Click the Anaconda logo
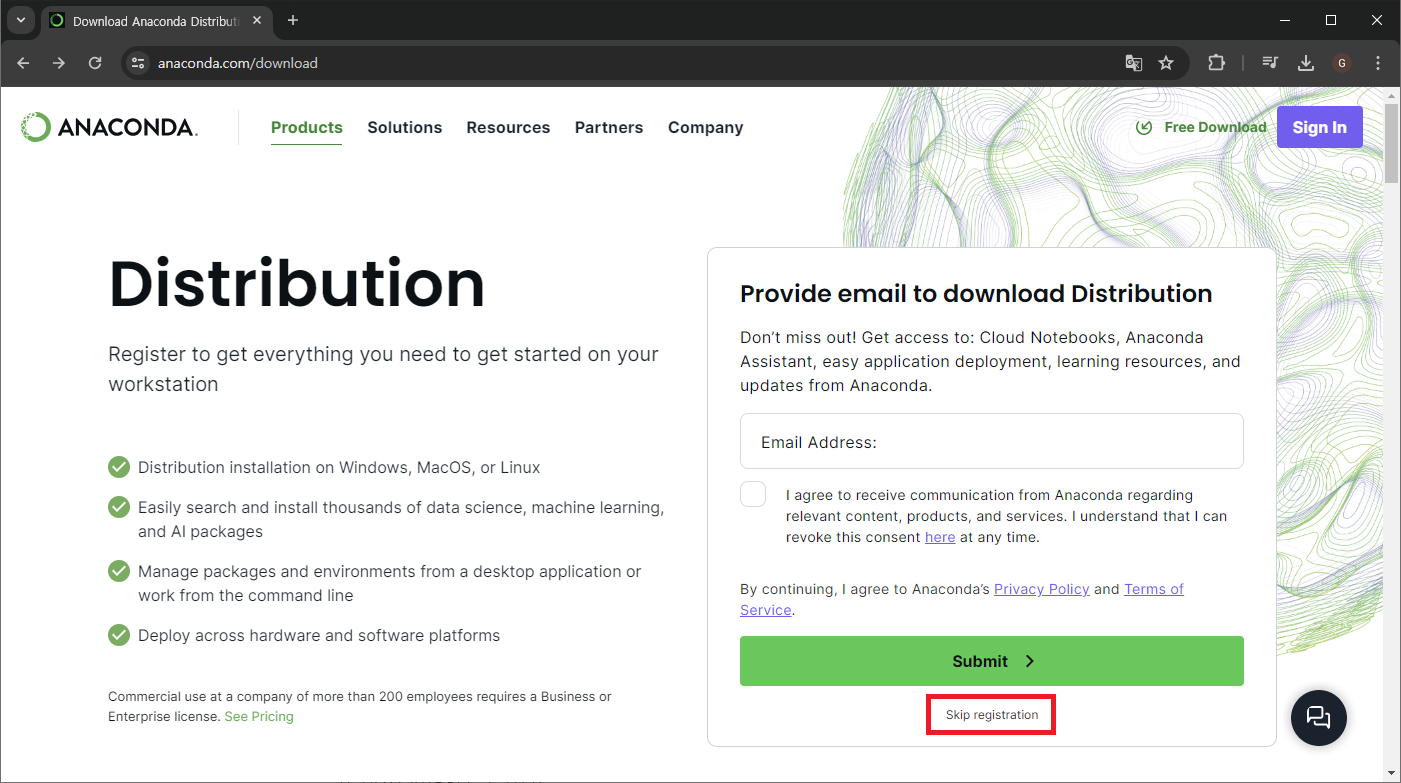Screen dimensions: 1401x783 click(109, 127)
